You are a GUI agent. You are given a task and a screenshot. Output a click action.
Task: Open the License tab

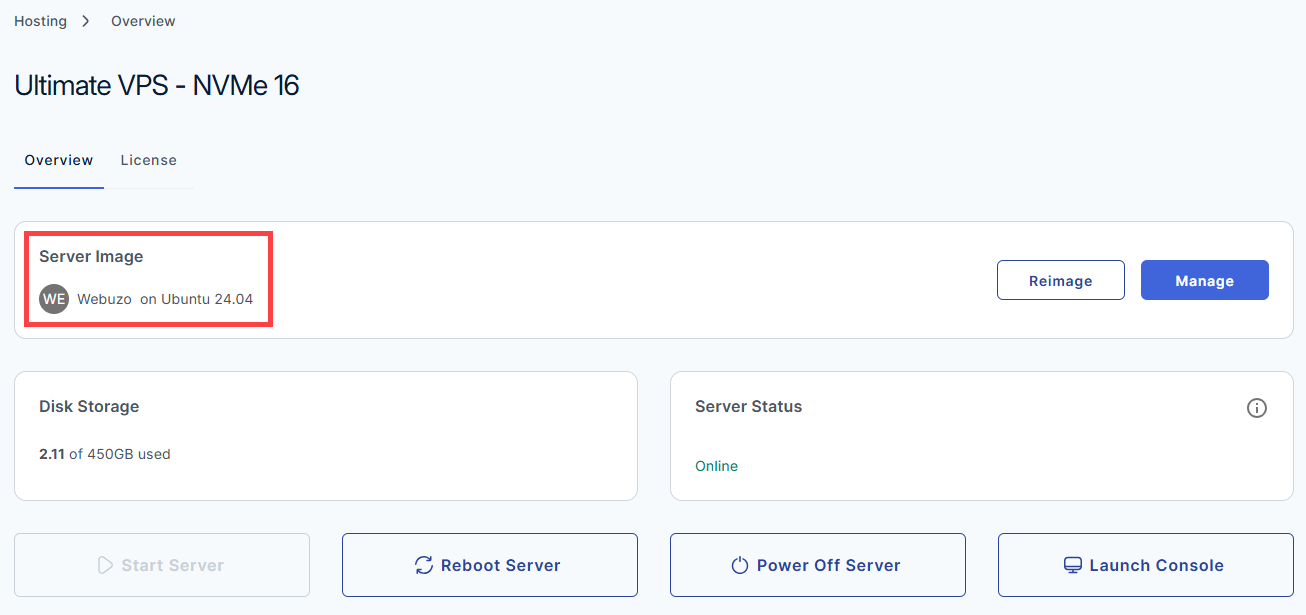point(149,160)
